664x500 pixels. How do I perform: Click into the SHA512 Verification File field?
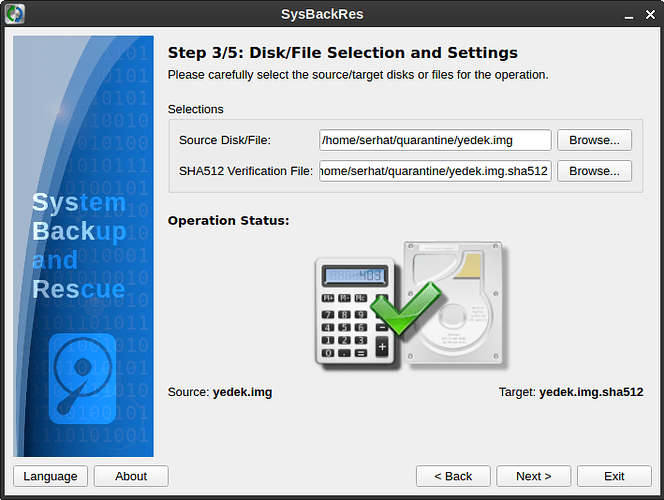click(435, 171)
